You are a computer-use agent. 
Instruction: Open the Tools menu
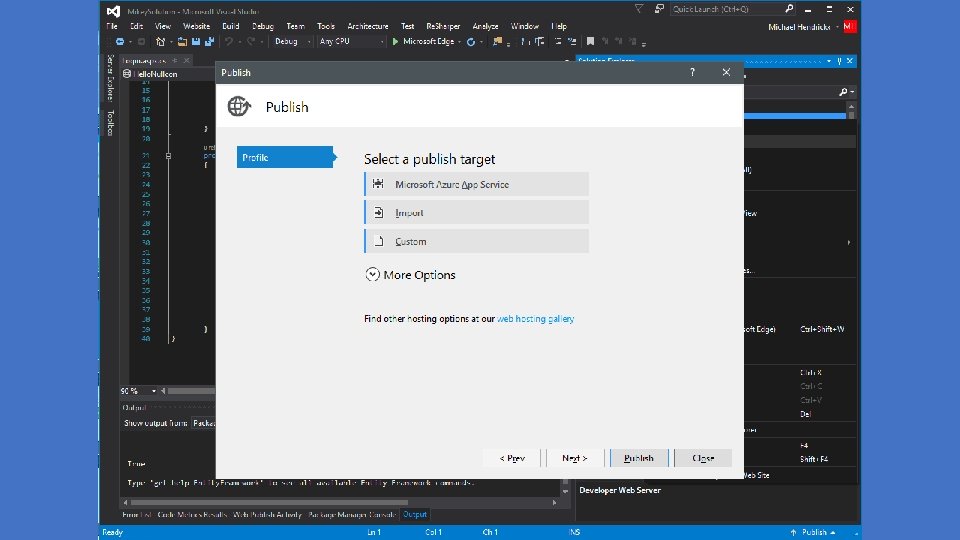(326, 26)
